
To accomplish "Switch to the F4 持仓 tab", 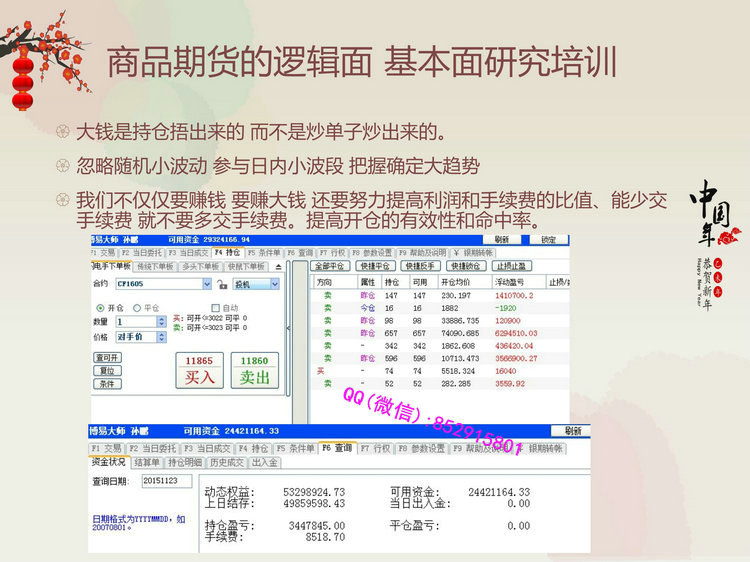I will tap(226, 253).
